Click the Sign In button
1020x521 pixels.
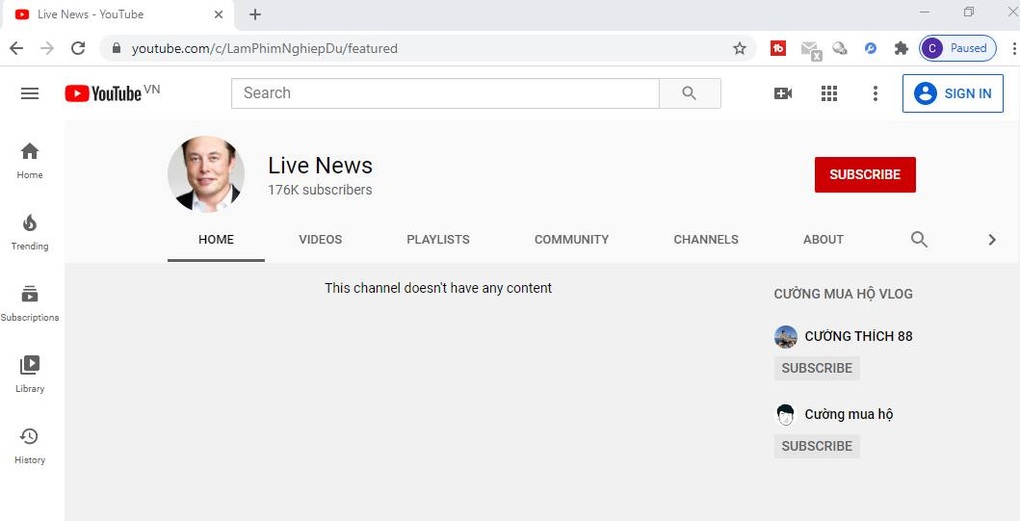(x=953, y=93)
